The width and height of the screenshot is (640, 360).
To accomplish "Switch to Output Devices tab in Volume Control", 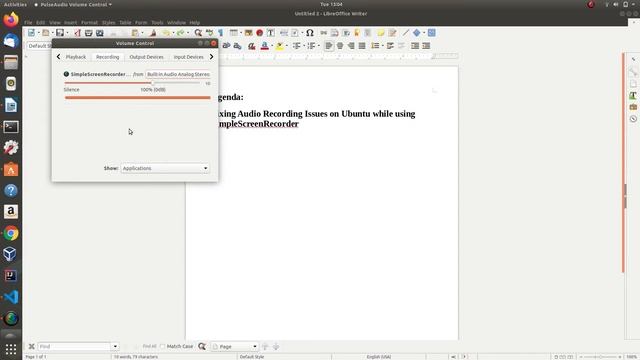I will (x=146, y=57).
